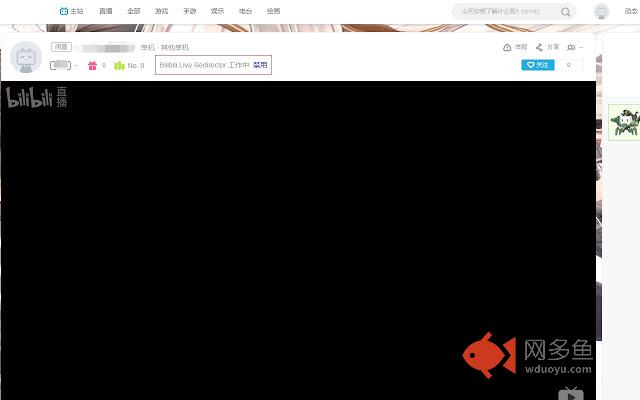Click the 分享 share label

tap(553, 47)
